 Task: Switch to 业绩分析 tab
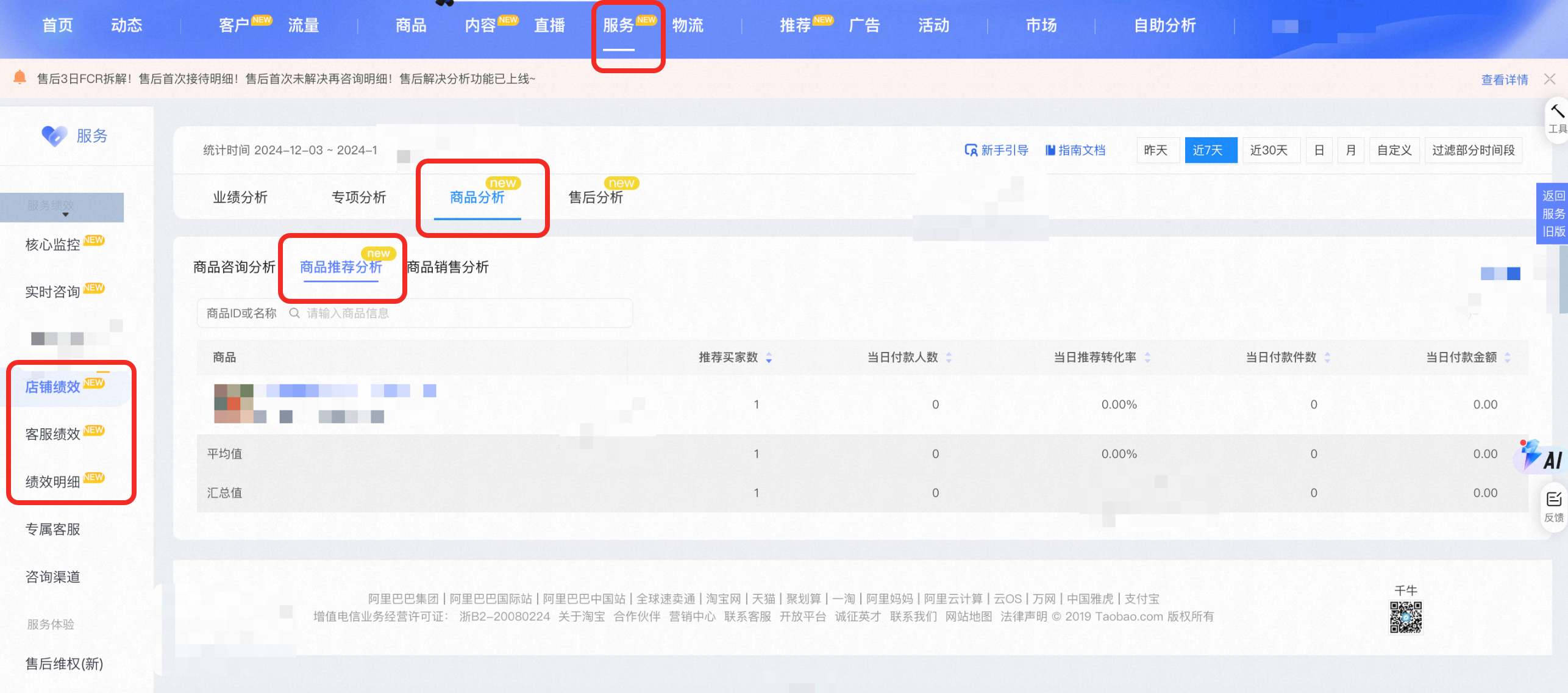click(240, 197)
